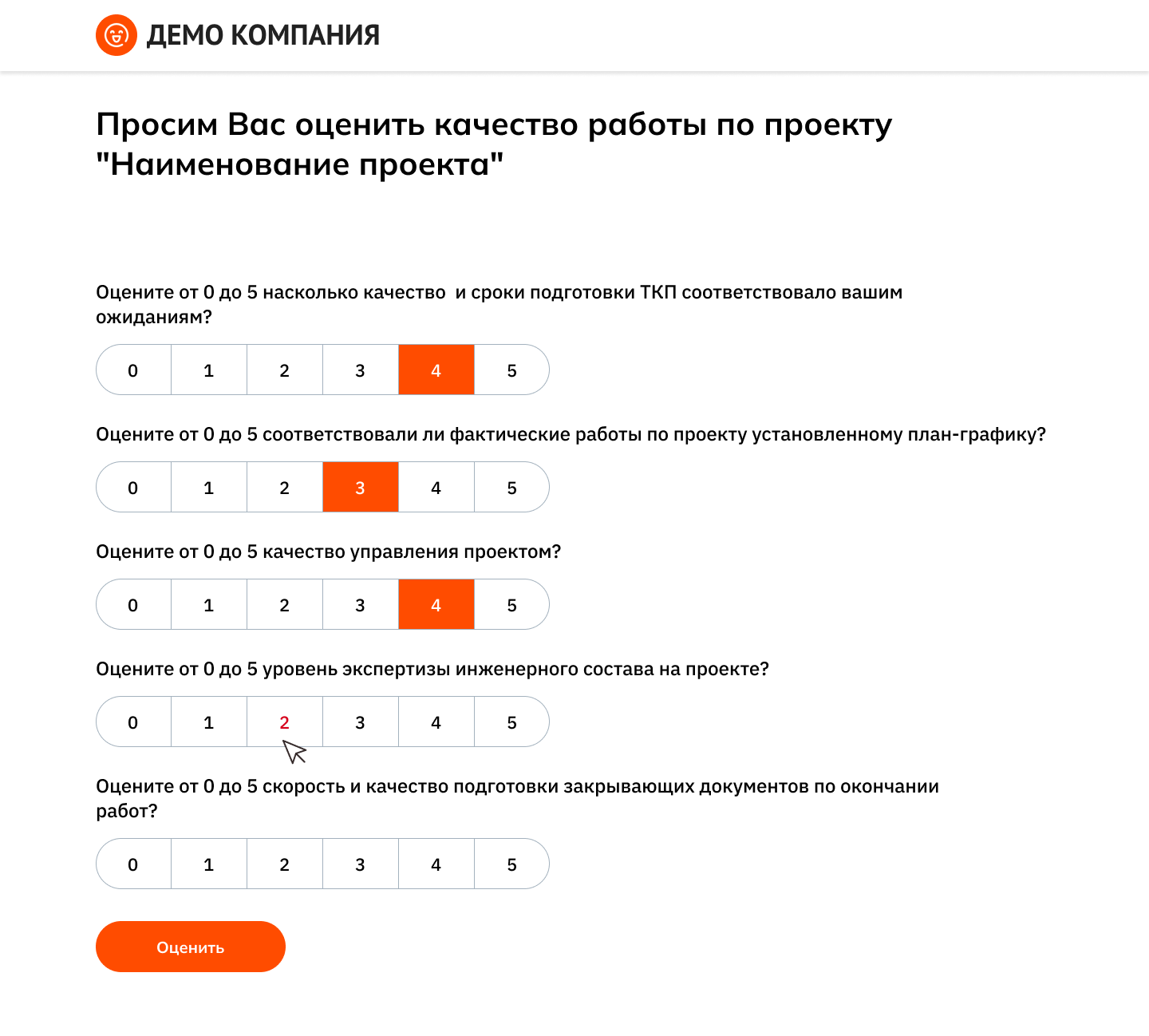The image size is (1149, 1036).
Task: Change the ТКП question rating from 4 to 3
Action: [360, 370]
